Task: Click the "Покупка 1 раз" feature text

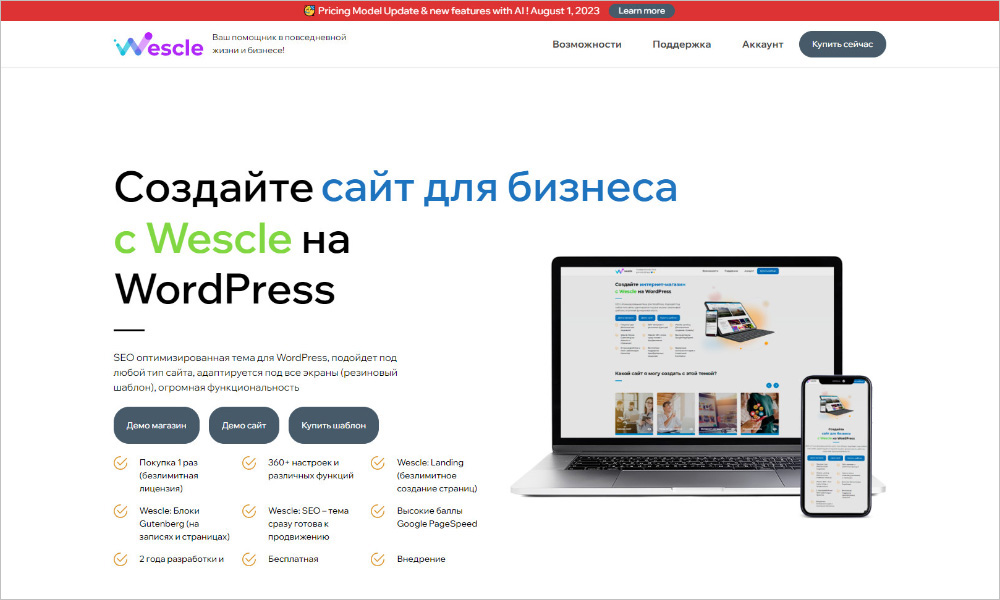Action: pos(169,476)
